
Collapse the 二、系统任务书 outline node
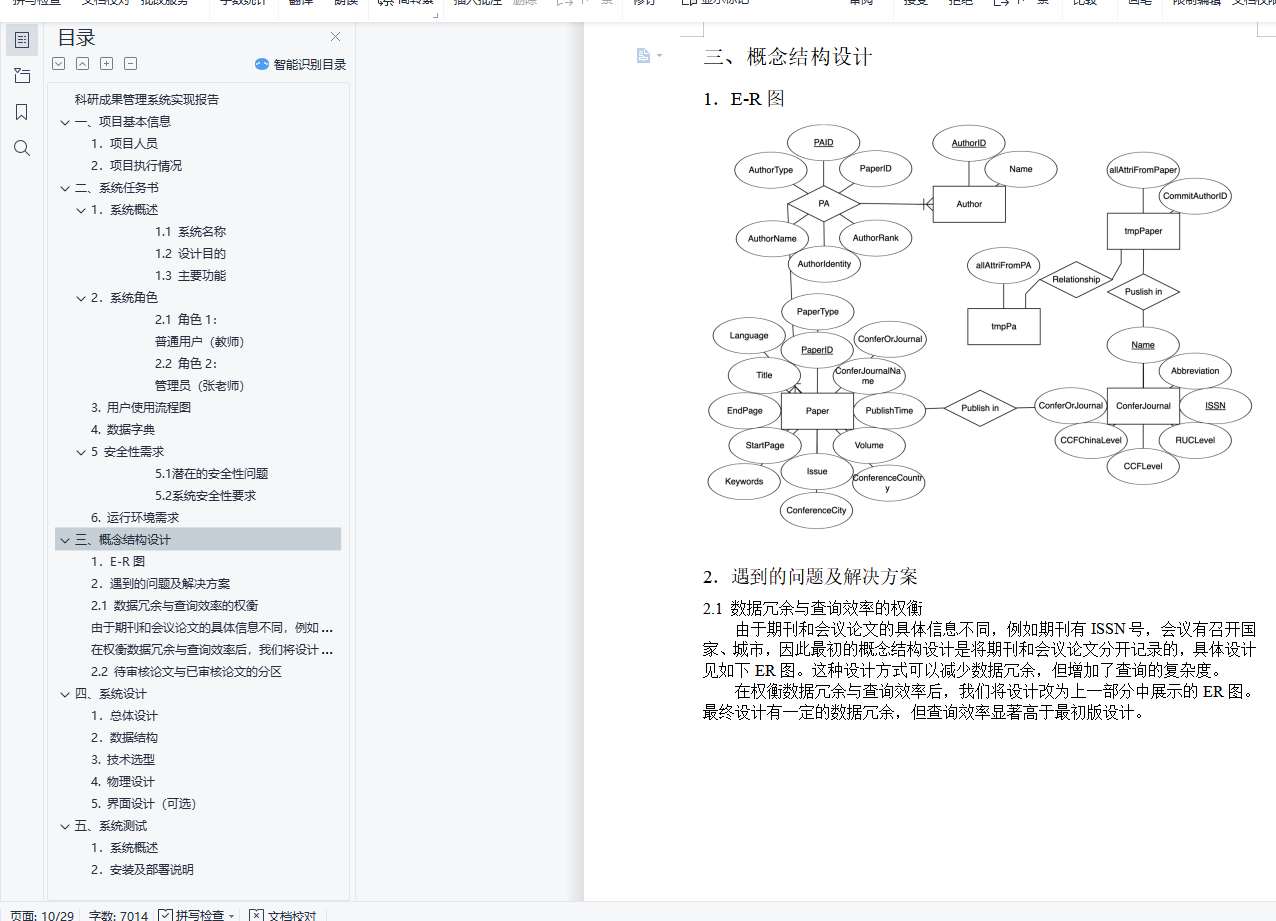[65, 188]
